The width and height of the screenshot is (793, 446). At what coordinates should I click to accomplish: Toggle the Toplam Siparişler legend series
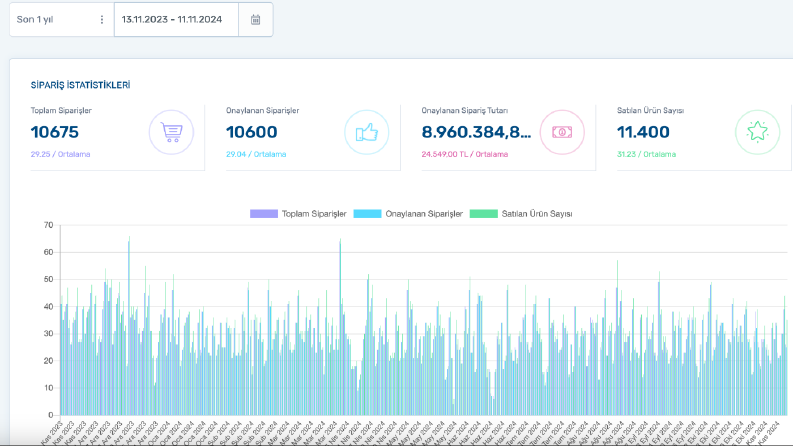[298, 214]
